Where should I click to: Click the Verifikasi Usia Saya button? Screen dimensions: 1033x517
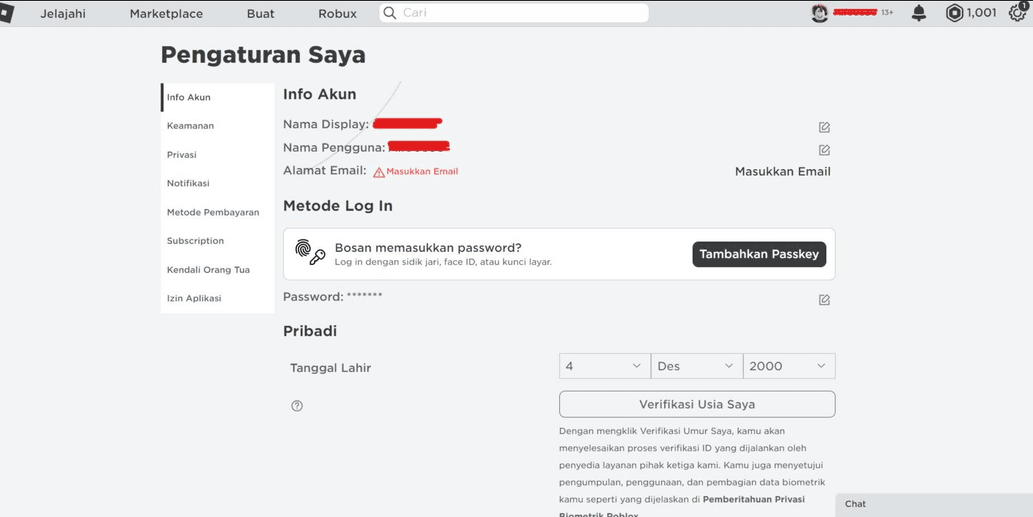coord(697,404)
